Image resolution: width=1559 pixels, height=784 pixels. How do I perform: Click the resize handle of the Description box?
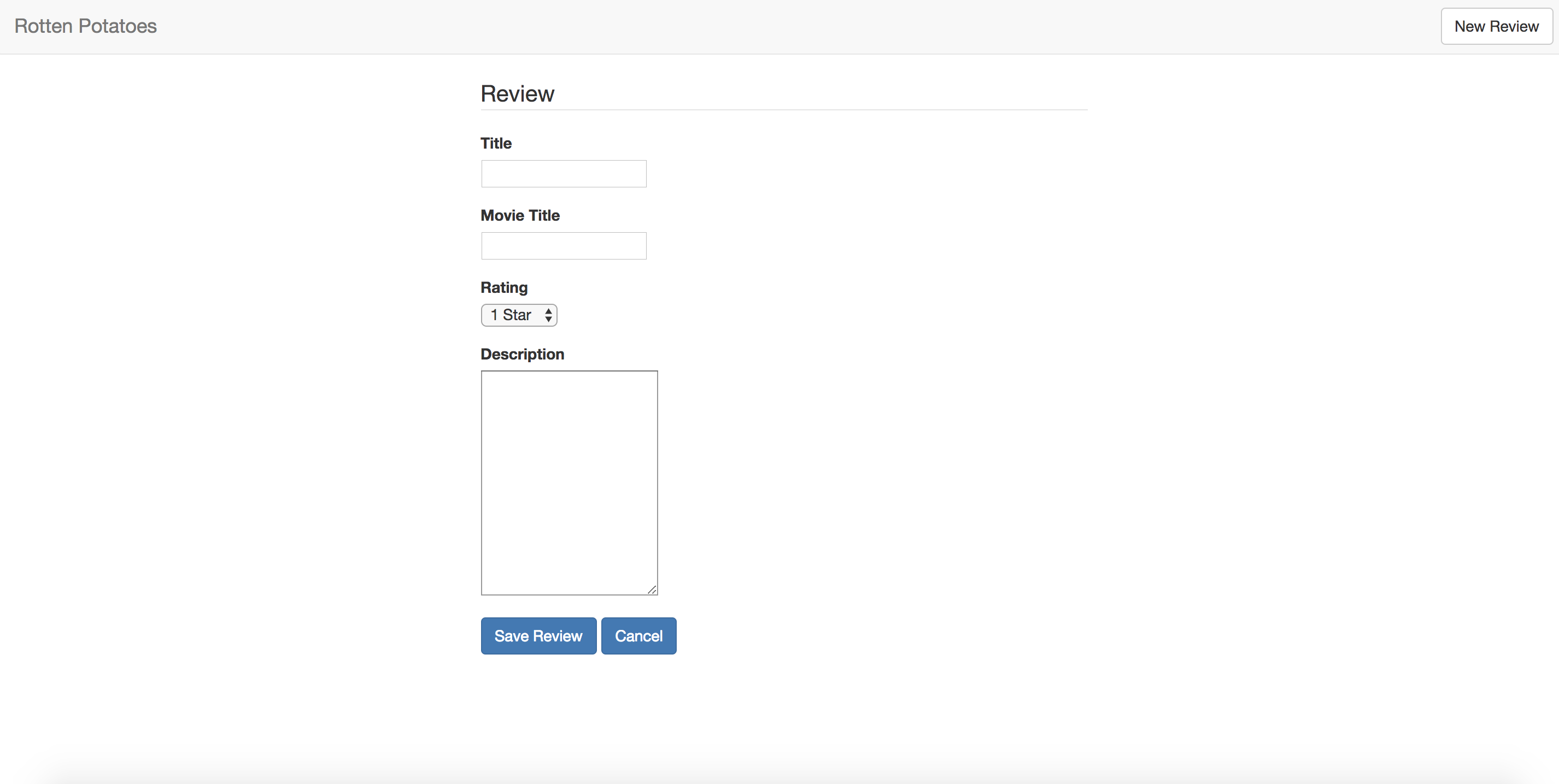[653, 589]
